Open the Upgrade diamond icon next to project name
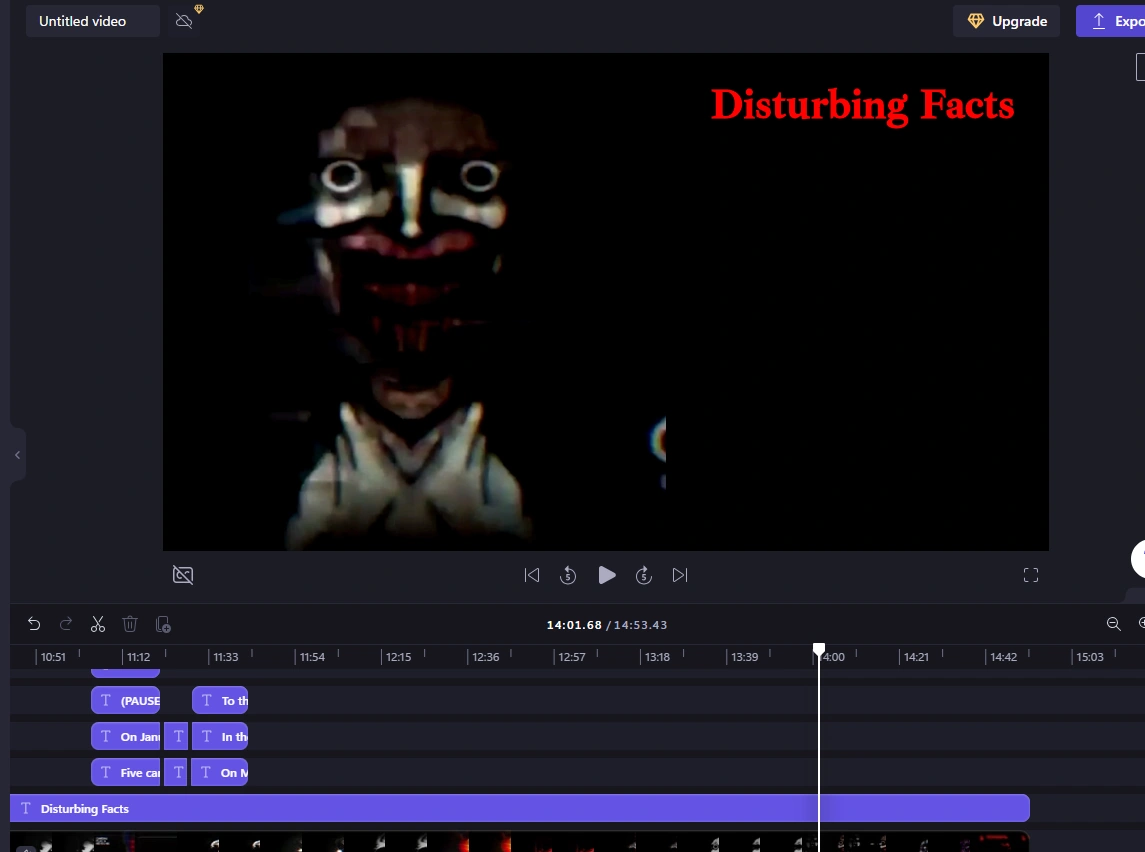 (x=198, y=9)
